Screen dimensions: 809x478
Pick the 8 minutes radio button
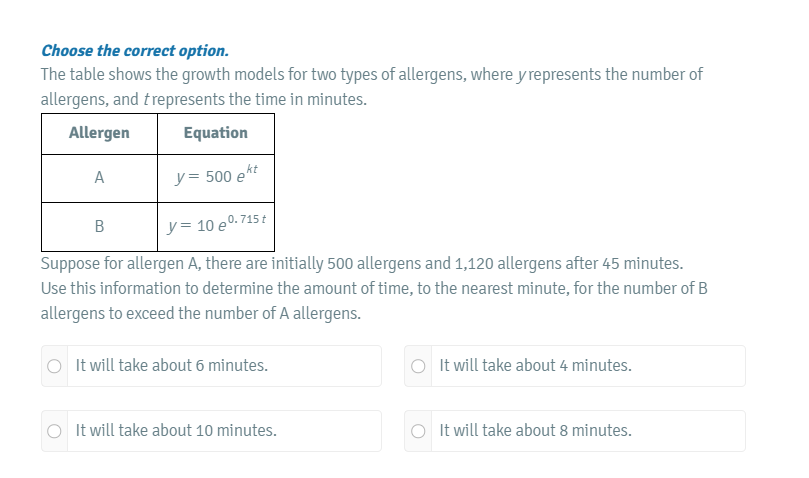click(x=418, y=431)
